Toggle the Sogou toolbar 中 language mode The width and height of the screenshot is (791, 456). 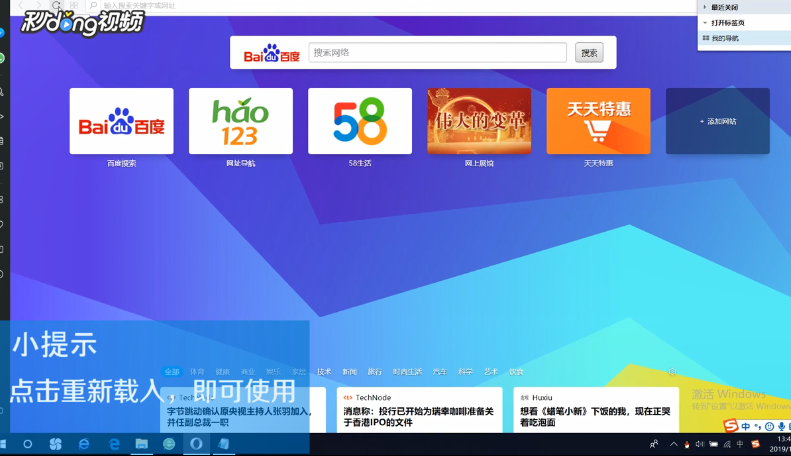[x=746, y=427]
